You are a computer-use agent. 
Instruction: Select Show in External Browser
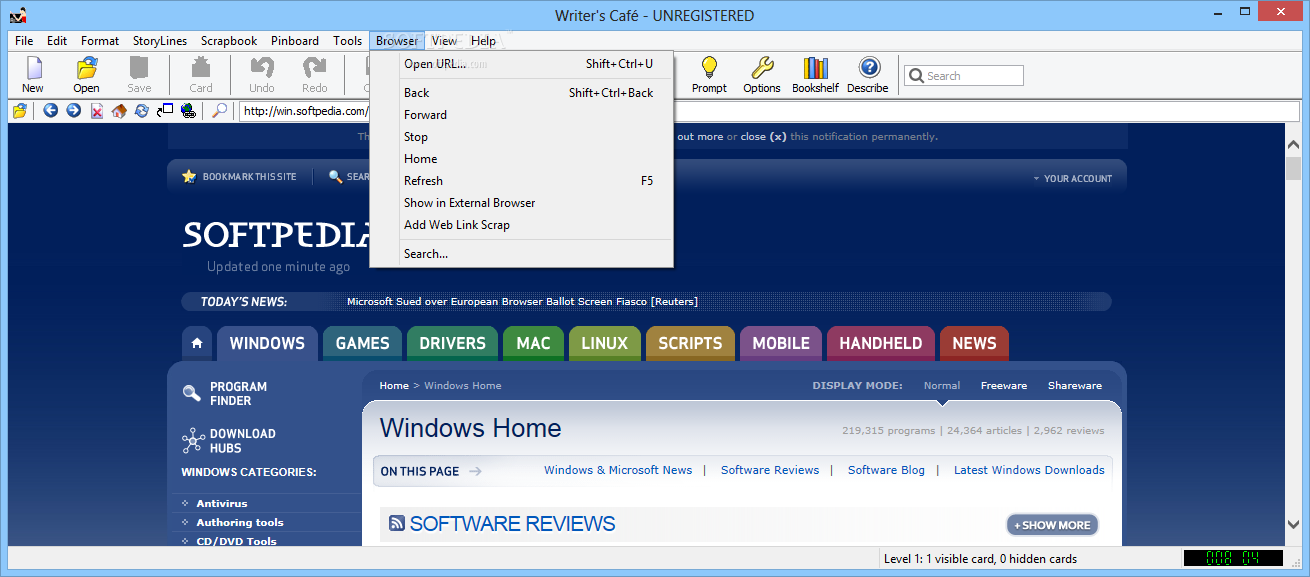point(521,203)
